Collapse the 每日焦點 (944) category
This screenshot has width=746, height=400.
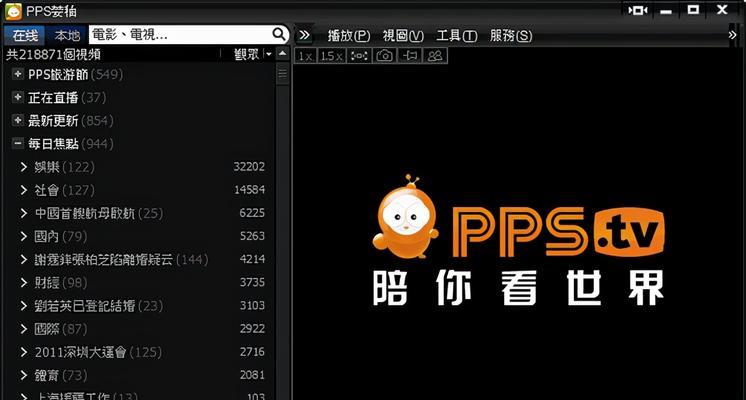(18, 143)
